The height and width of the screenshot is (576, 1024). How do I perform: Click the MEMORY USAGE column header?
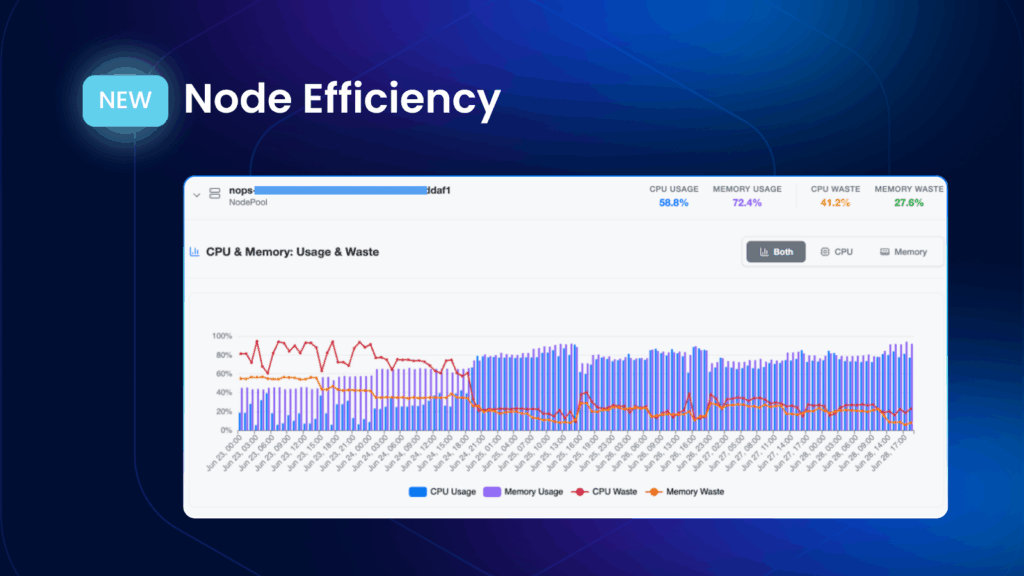coord(746,189)
